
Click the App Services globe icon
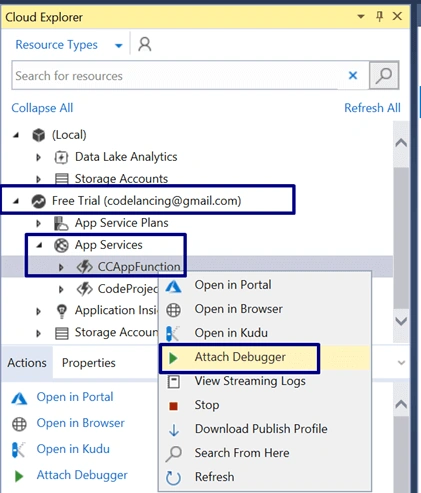61,245
